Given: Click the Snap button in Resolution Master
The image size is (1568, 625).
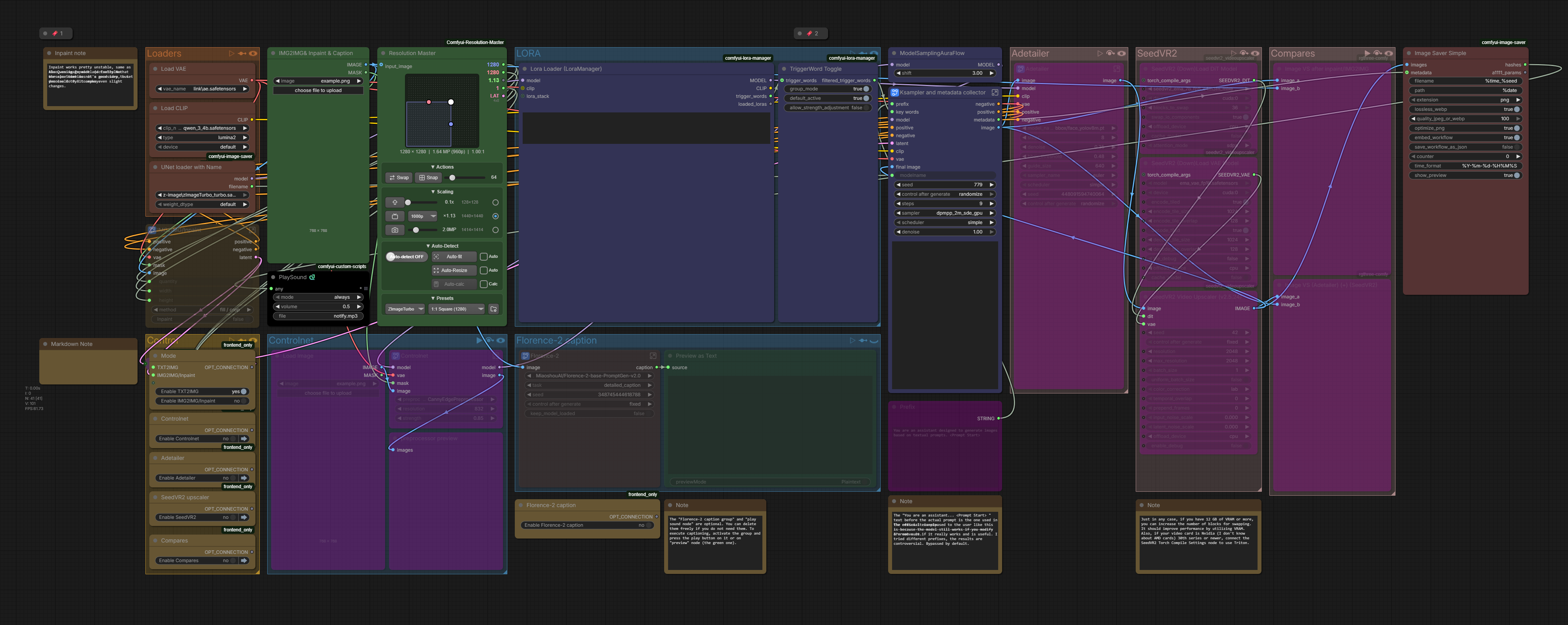Looking at the screenshot, I should pos(428,178).
